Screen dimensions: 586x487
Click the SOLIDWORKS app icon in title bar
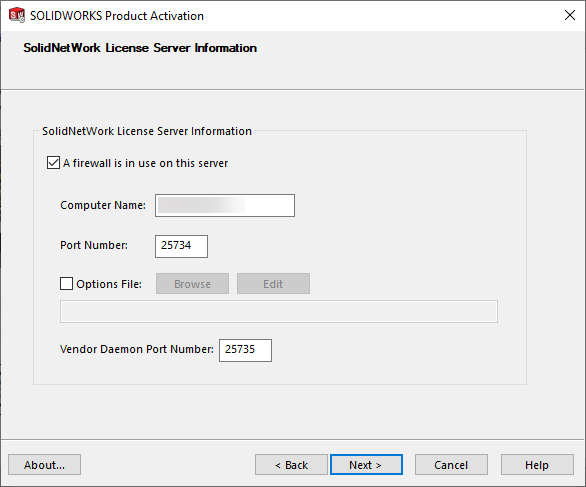(17, 15)
